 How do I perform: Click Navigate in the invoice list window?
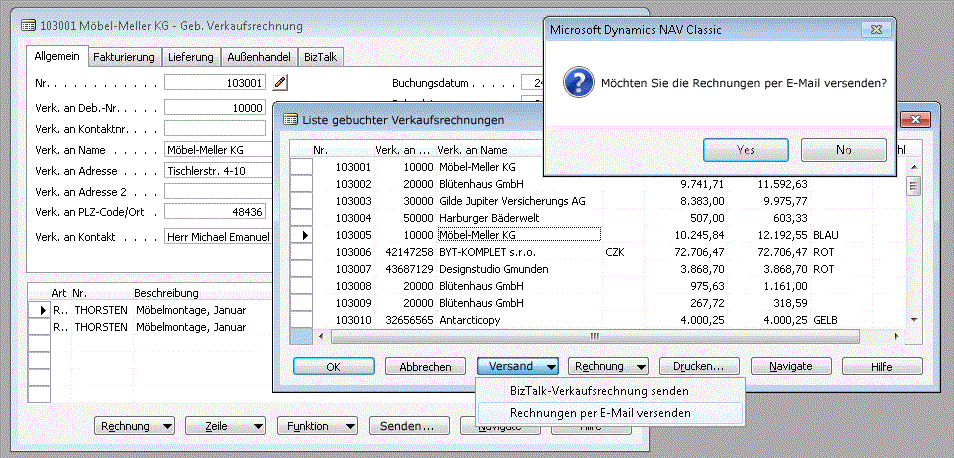tap(791, 366)
